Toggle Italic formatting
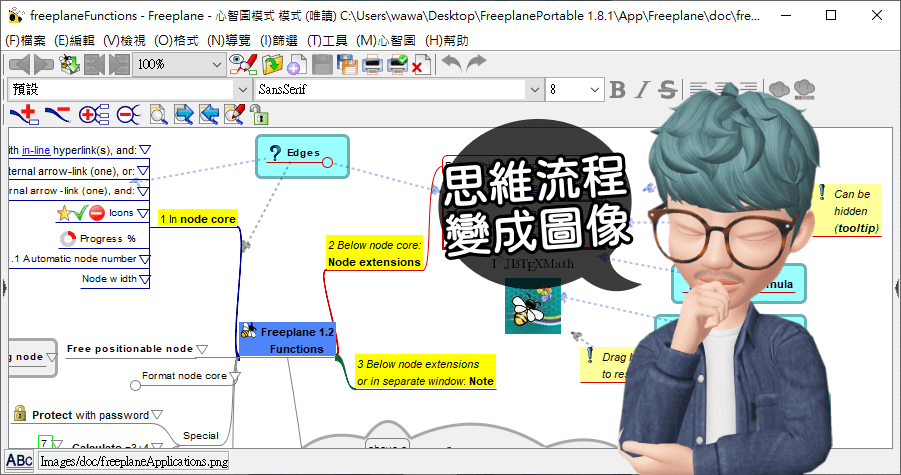 (642, 90)
